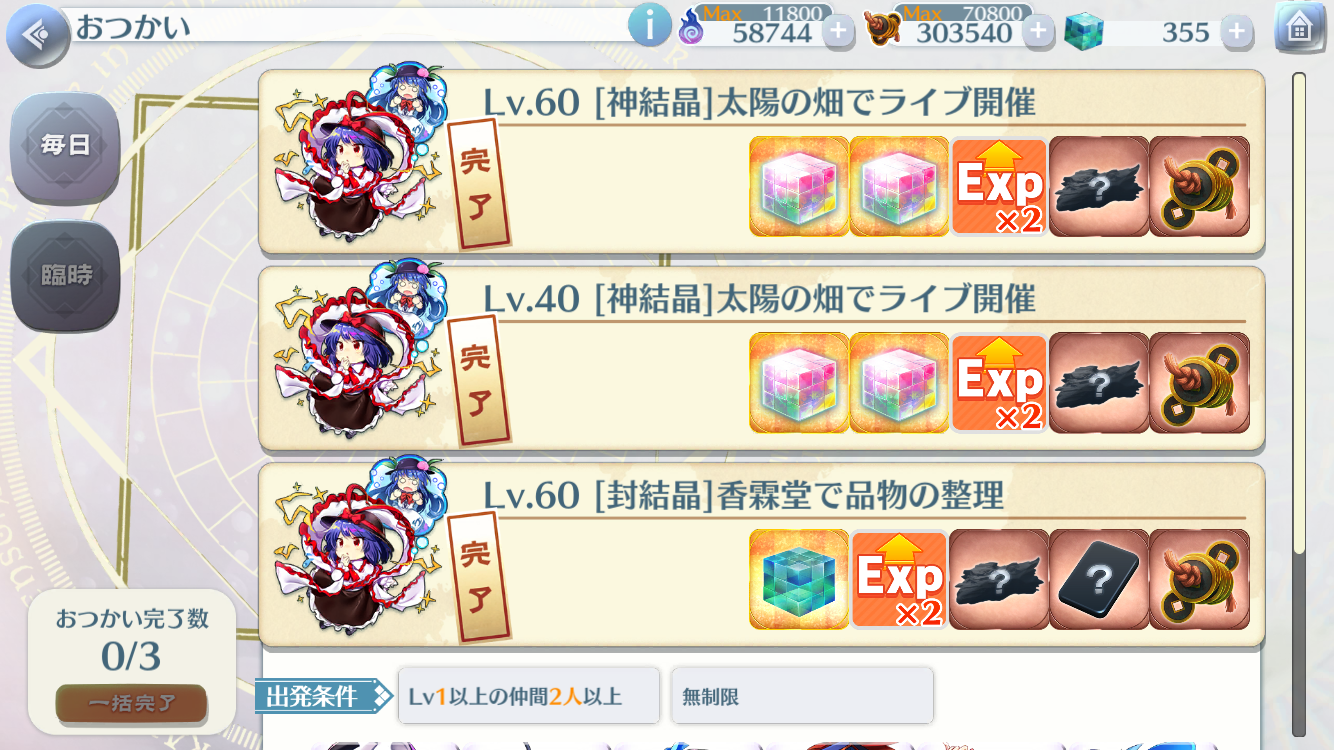The image size is (1334, 750).
Task: Select the 毎日 daily tab
Action: click(x=65, y=147)
